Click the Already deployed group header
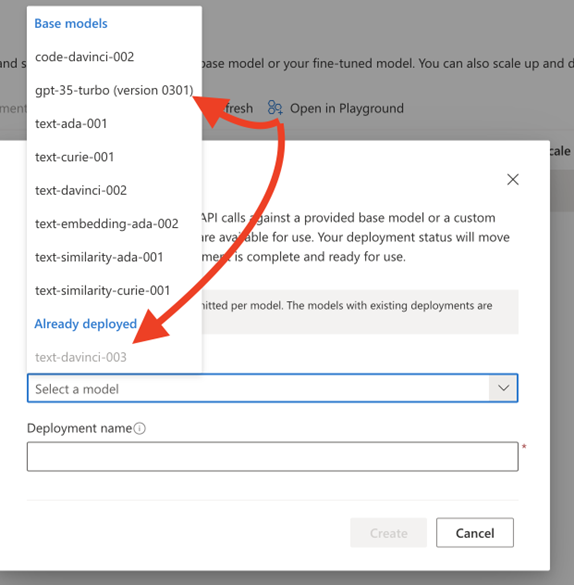574x585 pixels. click(85, 323)
